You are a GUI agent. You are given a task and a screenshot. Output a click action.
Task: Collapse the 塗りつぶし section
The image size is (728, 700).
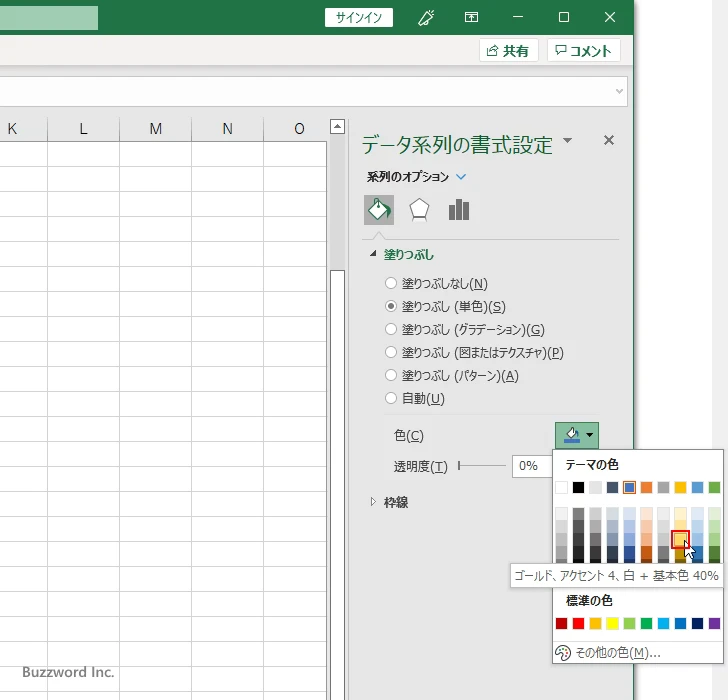(x=373, y=253)
